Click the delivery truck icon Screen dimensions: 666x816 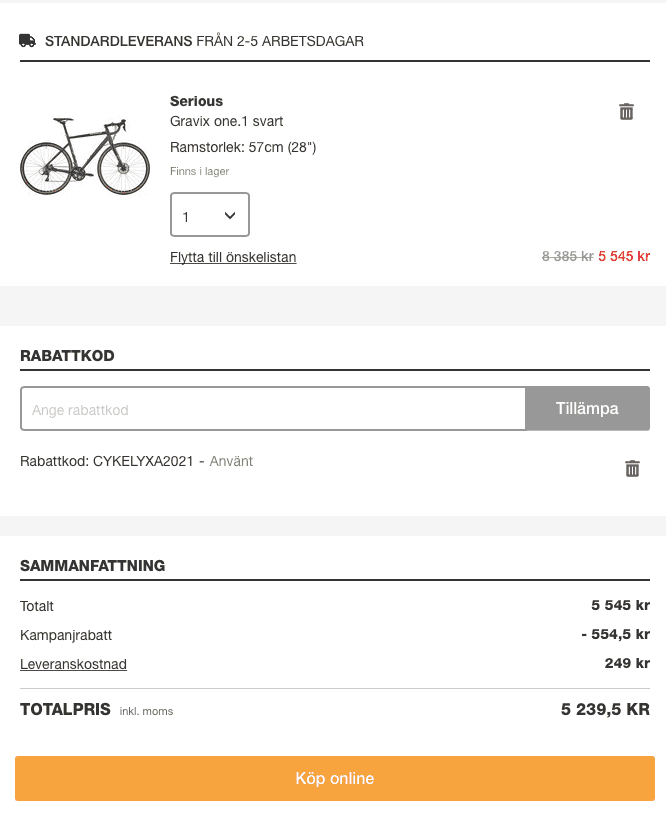coord(28,41)
